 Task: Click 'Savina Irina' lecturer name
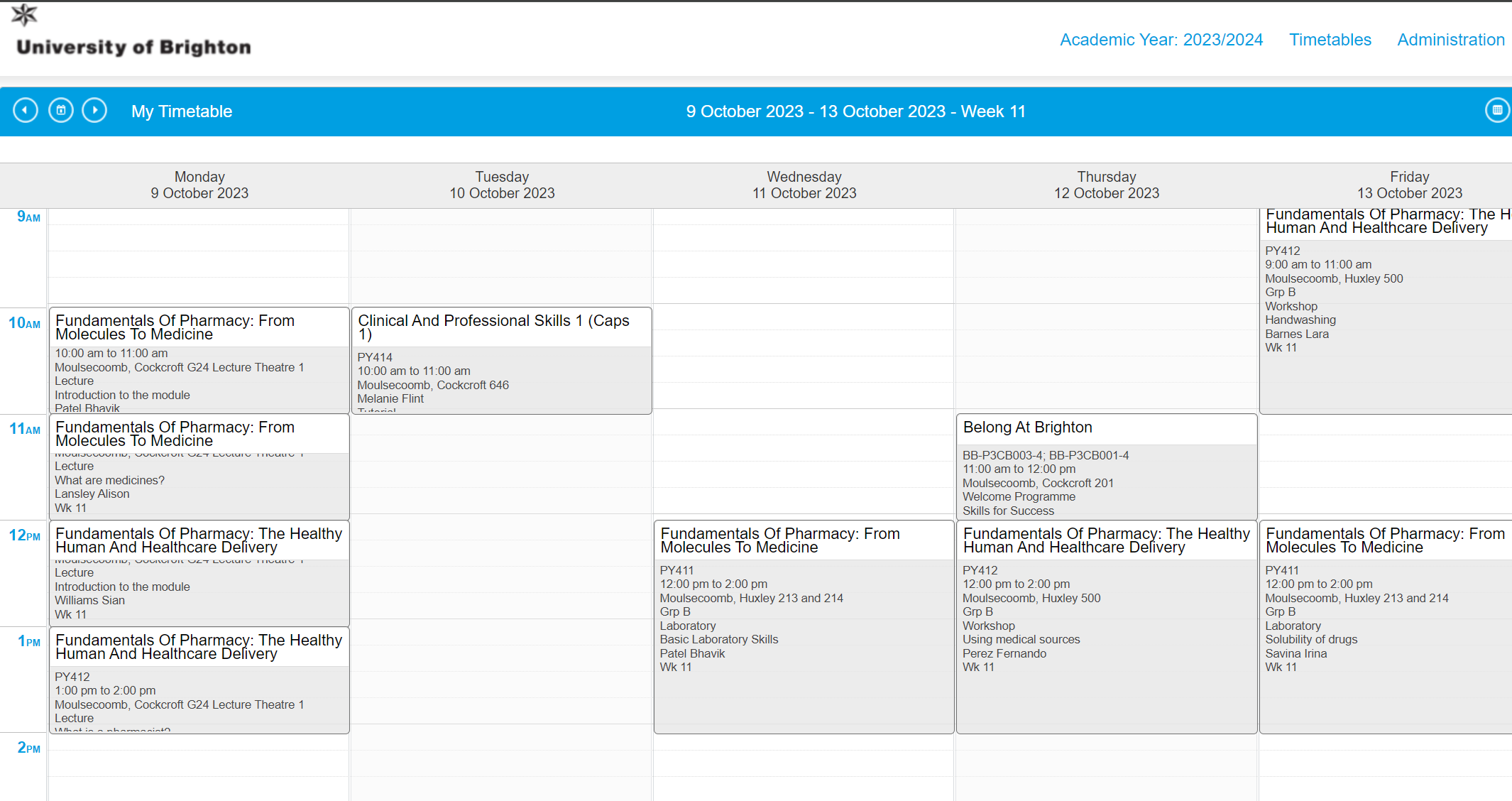(1295, 653)
